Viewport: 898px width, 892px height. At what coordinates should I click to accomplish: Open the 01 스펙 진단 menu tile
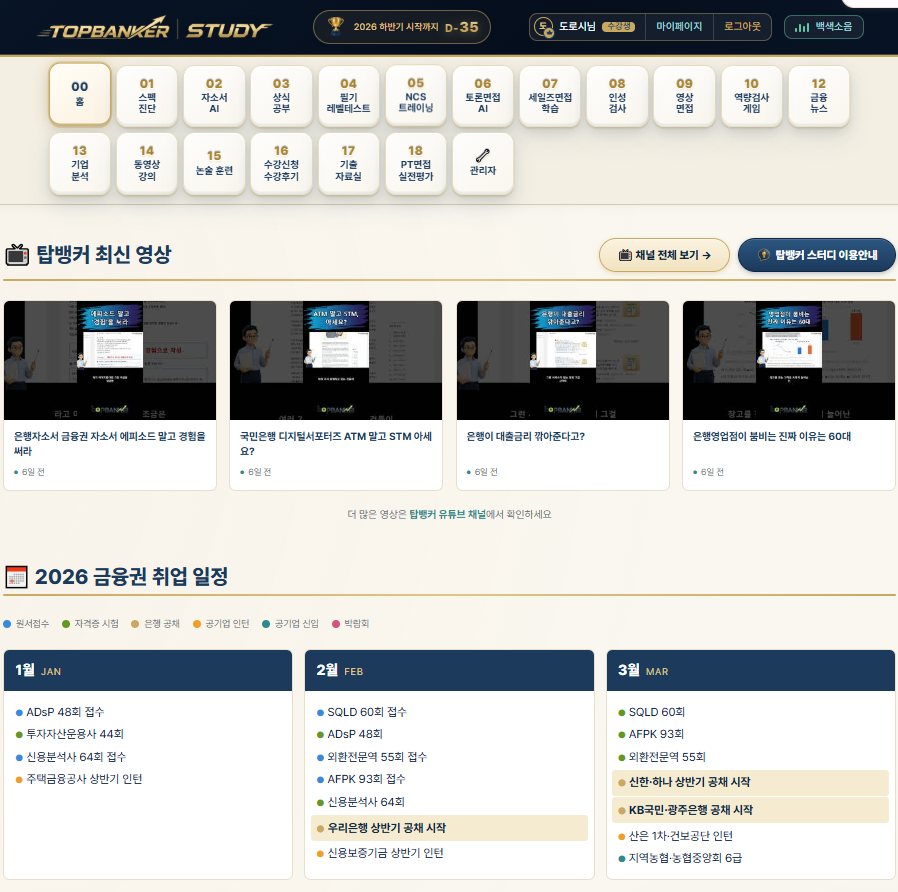tap(147, 96)
